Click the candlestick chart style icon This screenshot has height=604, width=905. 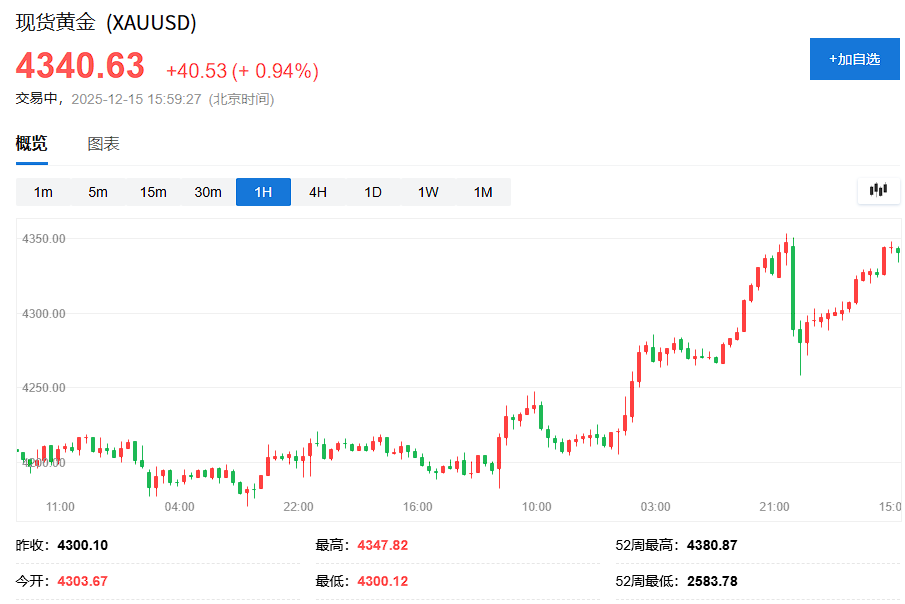click(x=877, y=190)
